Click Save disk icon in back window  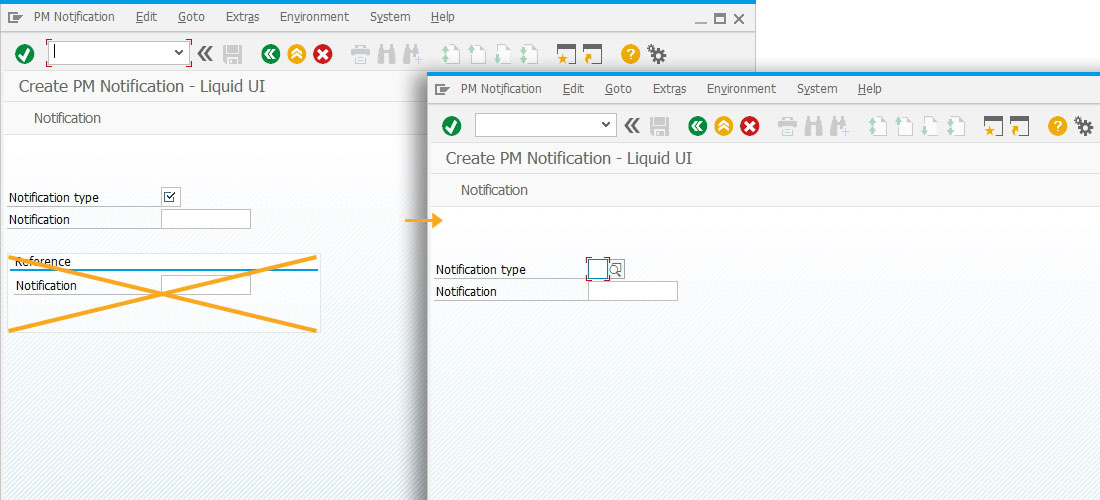pyautogui.click(x=232, y=54)
